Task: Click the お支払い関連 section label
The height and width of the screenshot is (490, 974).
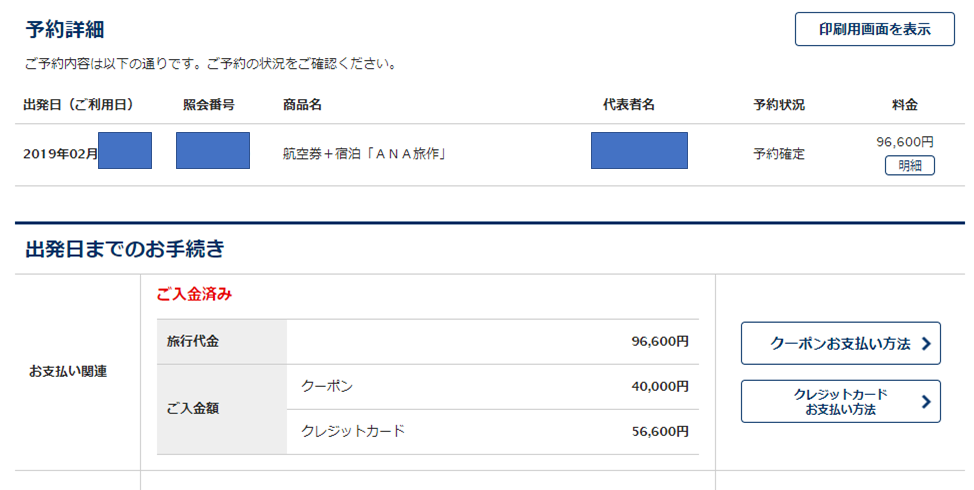Action: tap(68, 371)
